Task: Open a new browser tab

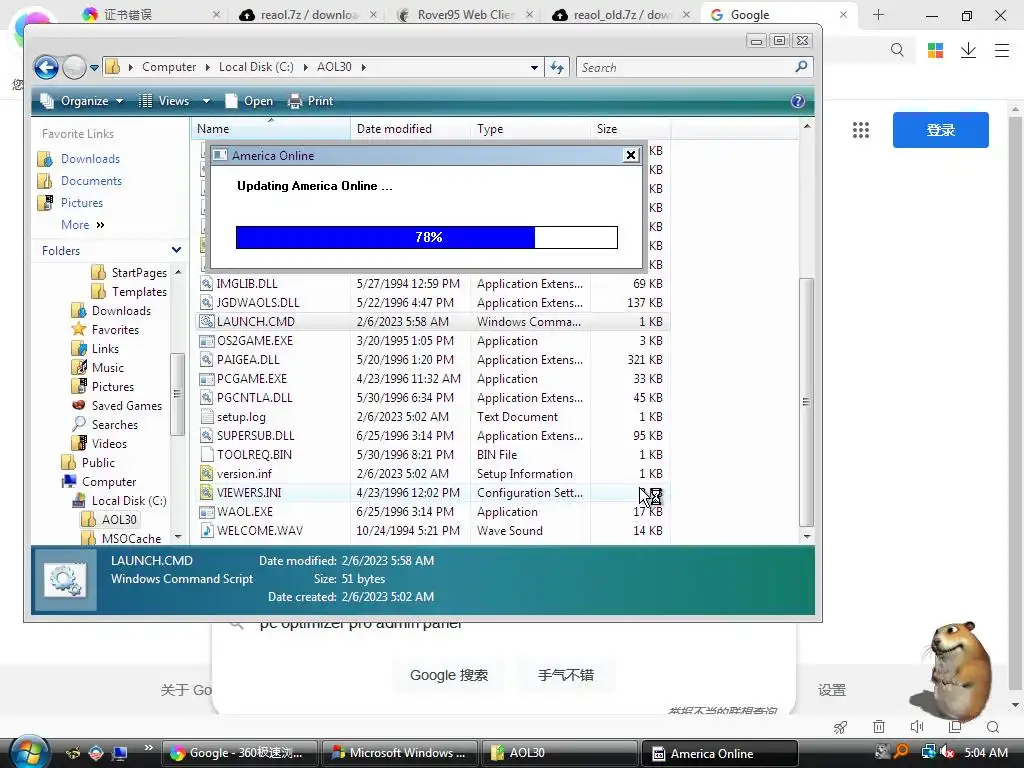Action: point(878,14)
